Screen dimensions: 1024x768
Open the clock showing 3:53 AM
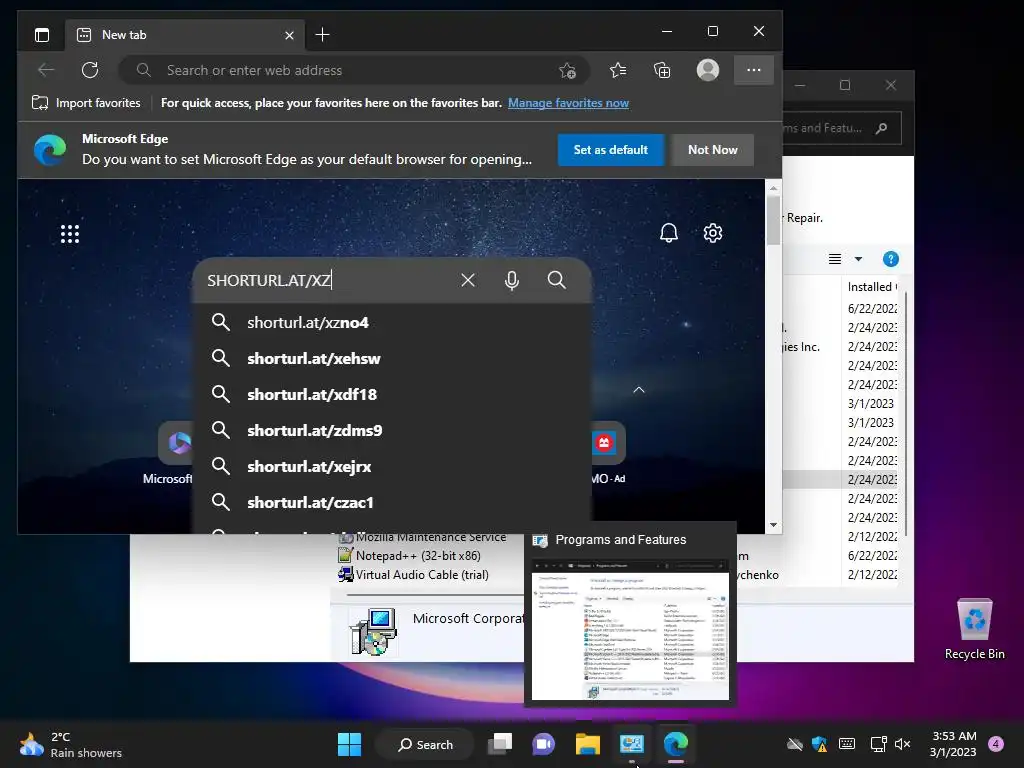point(953,744)
